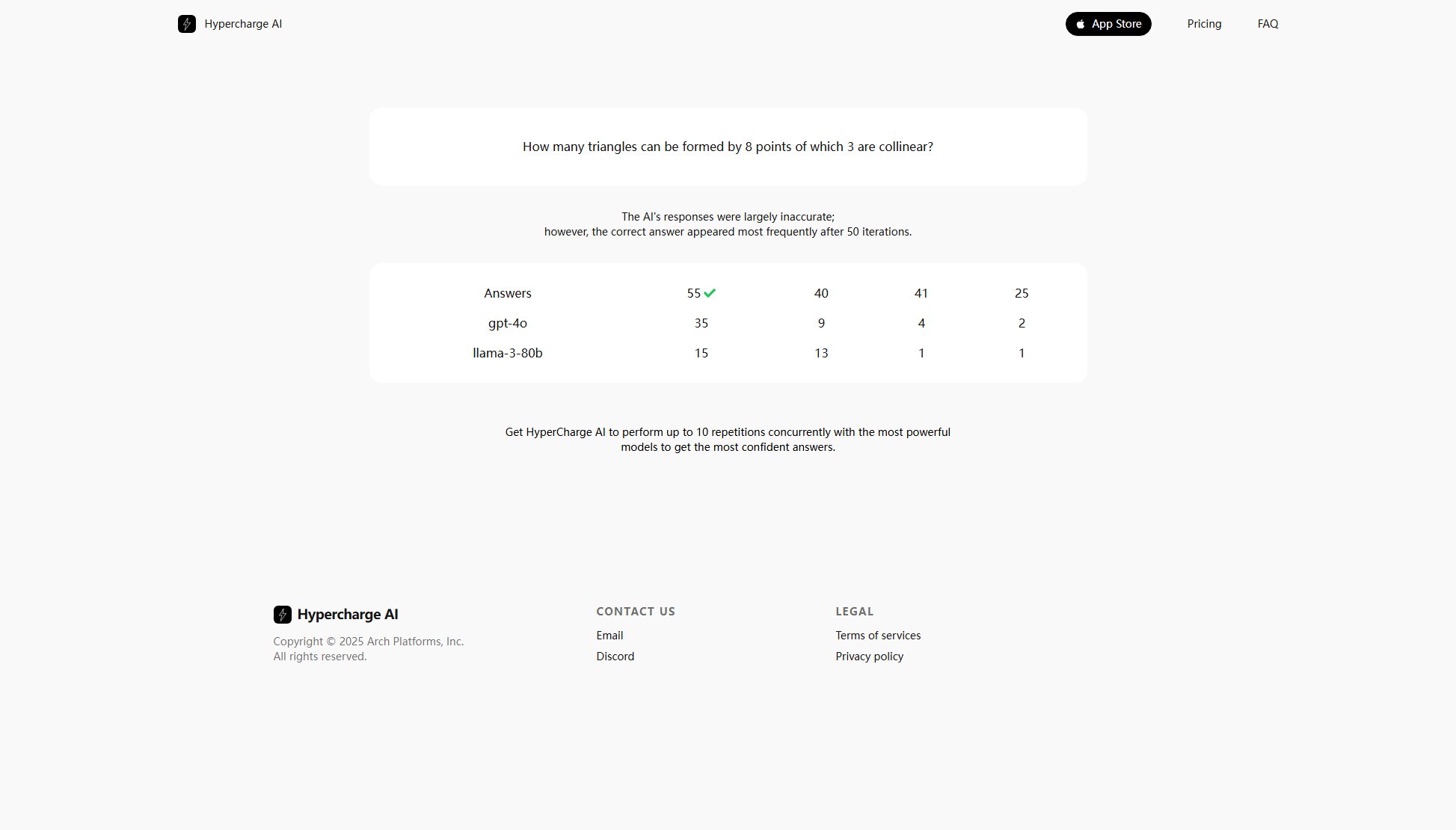This screenshot has height=830, width=1456.
Task: Go to the FAQ page
Action: [x=1268, y=24]
